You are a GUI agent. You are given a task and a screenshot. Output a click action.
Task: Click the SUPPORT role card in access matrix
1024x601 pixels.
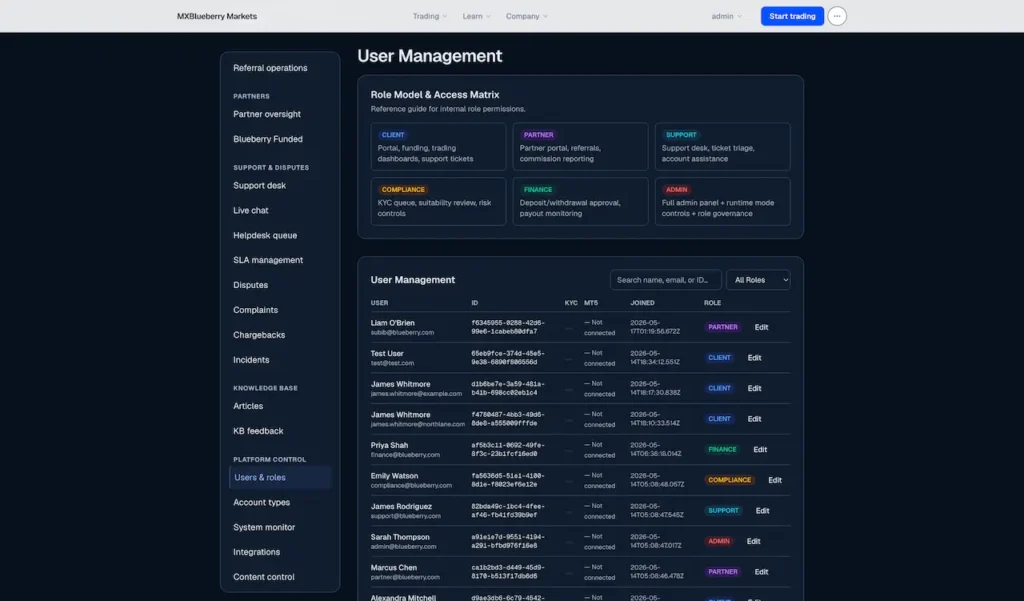(x=722, y=147)
